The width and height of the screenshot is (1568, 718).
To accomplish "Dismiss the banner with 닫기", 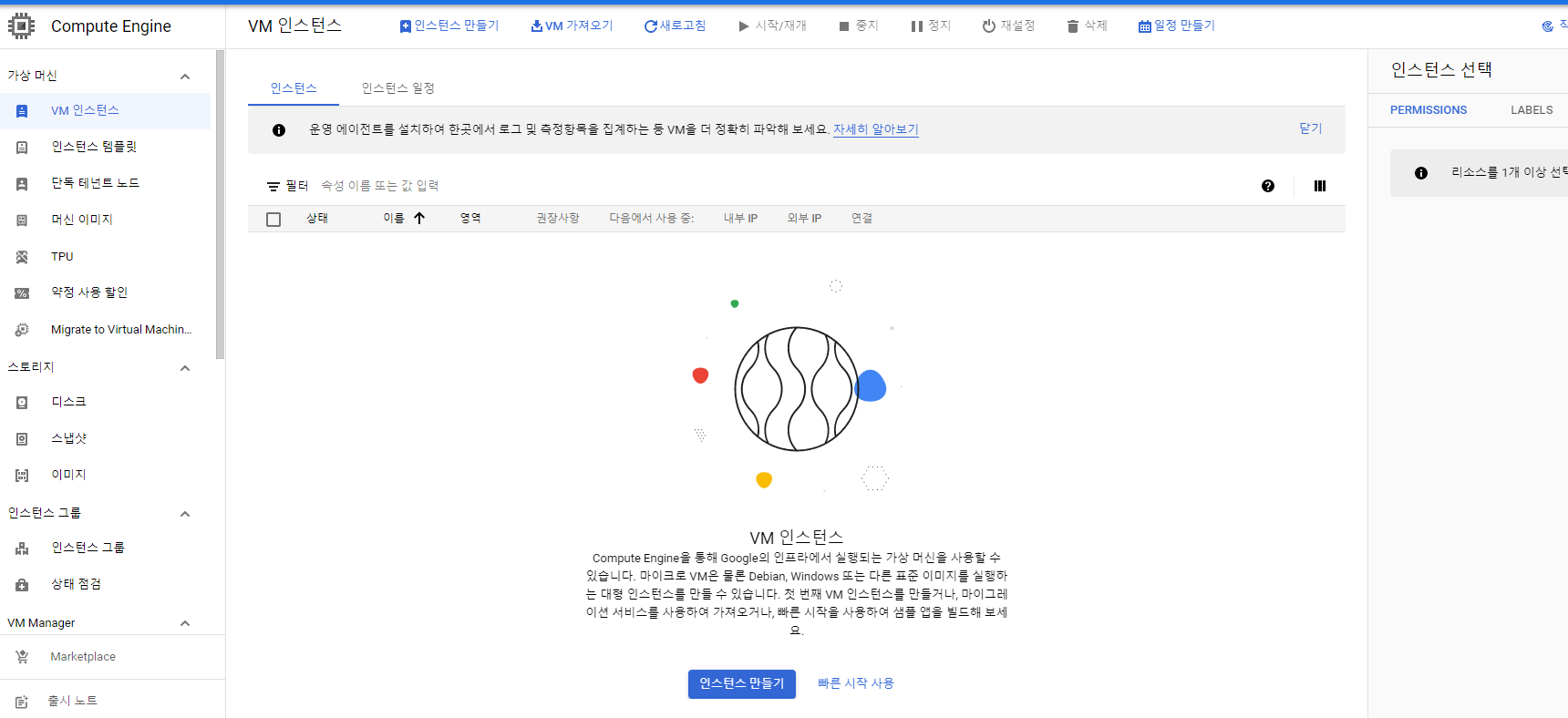I will pyautogui.click(x=1311, y=128).
